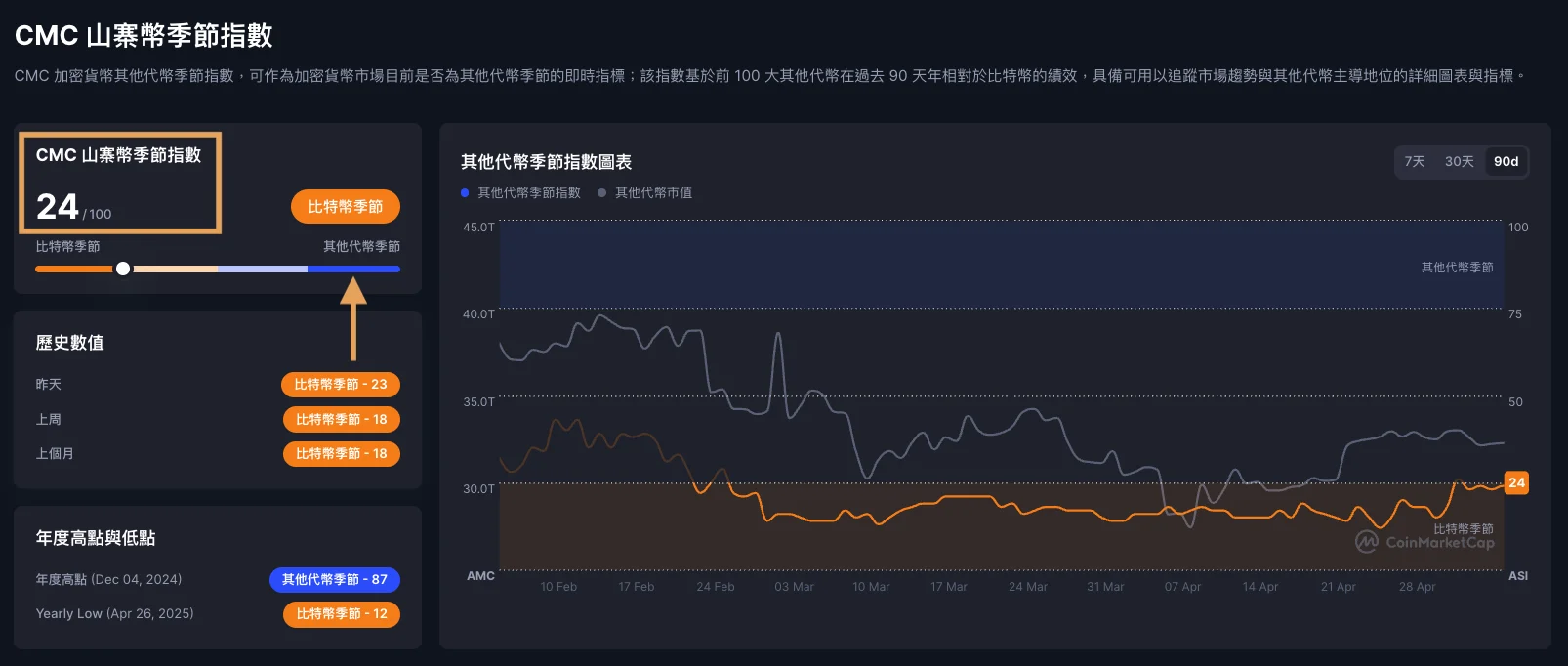Click the 24 Feb date axis label

point(716,587)
